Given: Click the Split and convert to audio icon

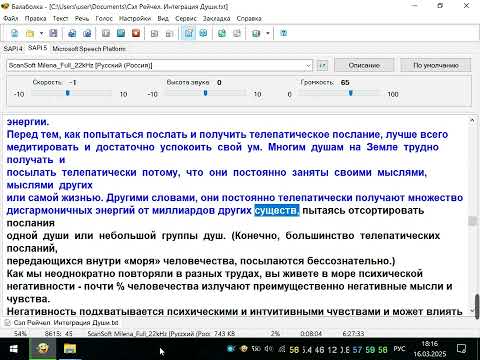Looking at the screenshot, I should click(x=87, y=33).
